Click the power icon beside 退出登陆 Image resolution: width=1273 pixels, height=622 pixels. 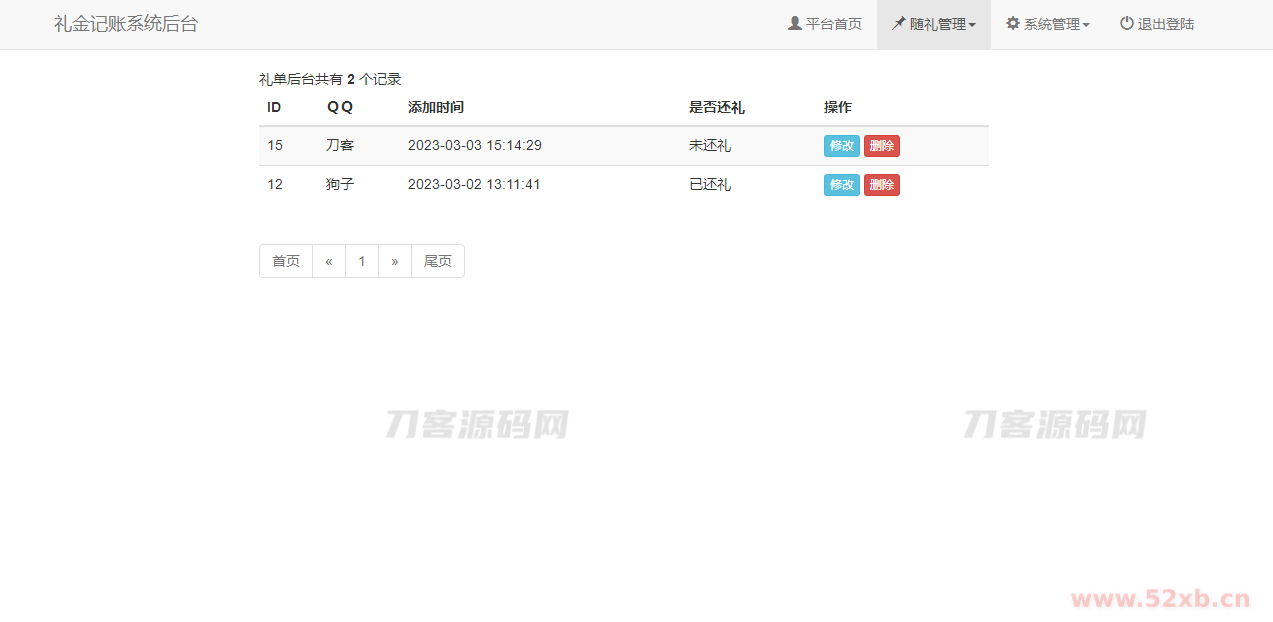[x=1127, y=23]
